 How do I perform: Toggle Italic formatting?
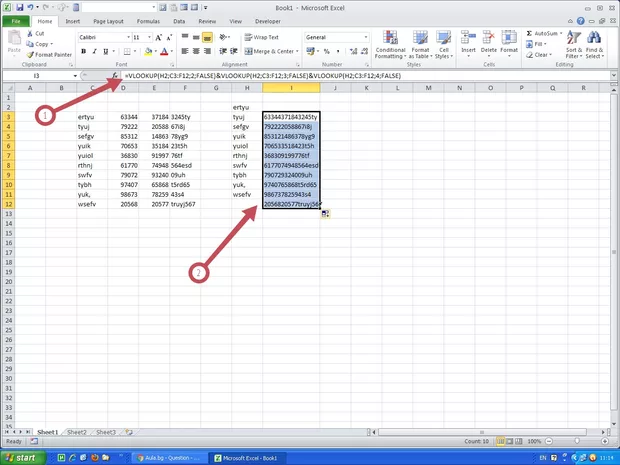(x=95, y=51)
